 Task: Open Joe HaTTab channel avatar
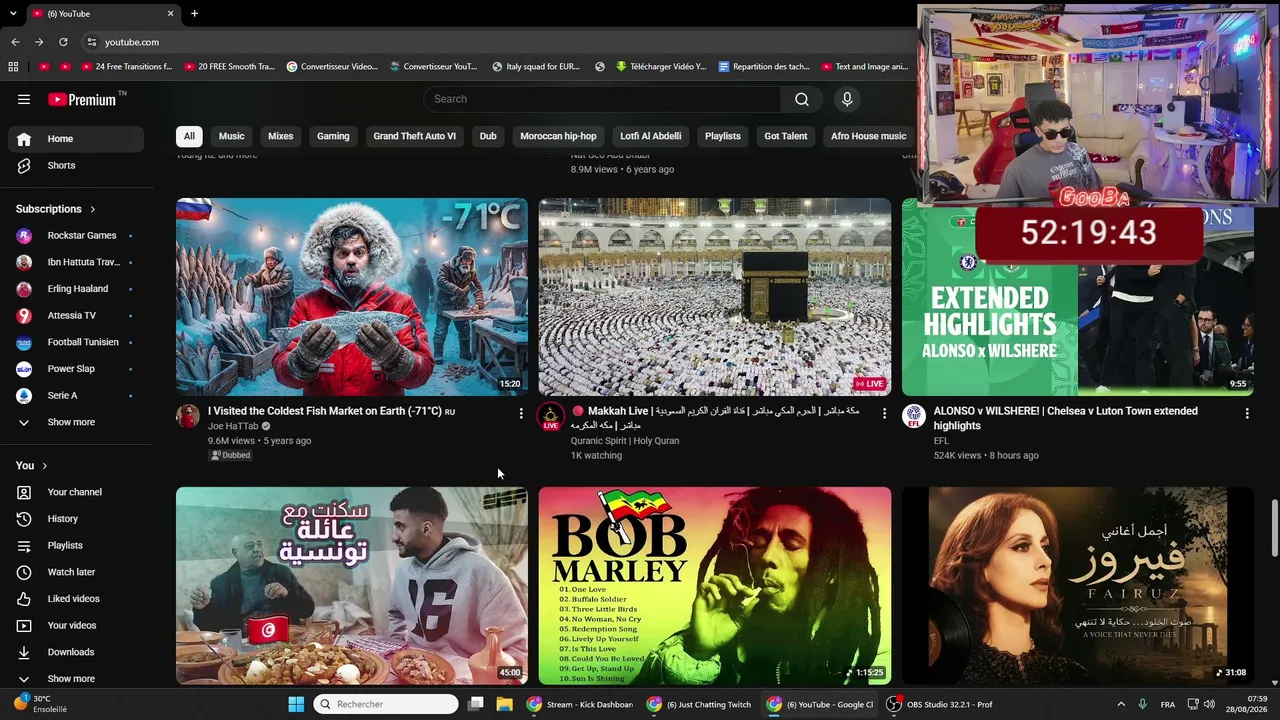[x=188, y=416]
